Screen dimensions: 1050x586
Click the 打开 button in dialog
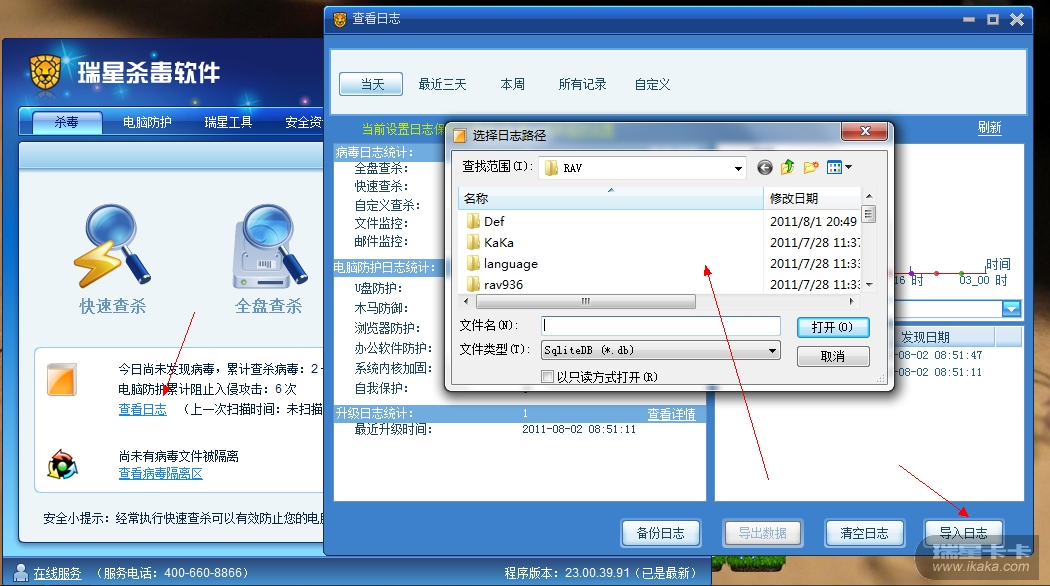click(x=833, y=327)
